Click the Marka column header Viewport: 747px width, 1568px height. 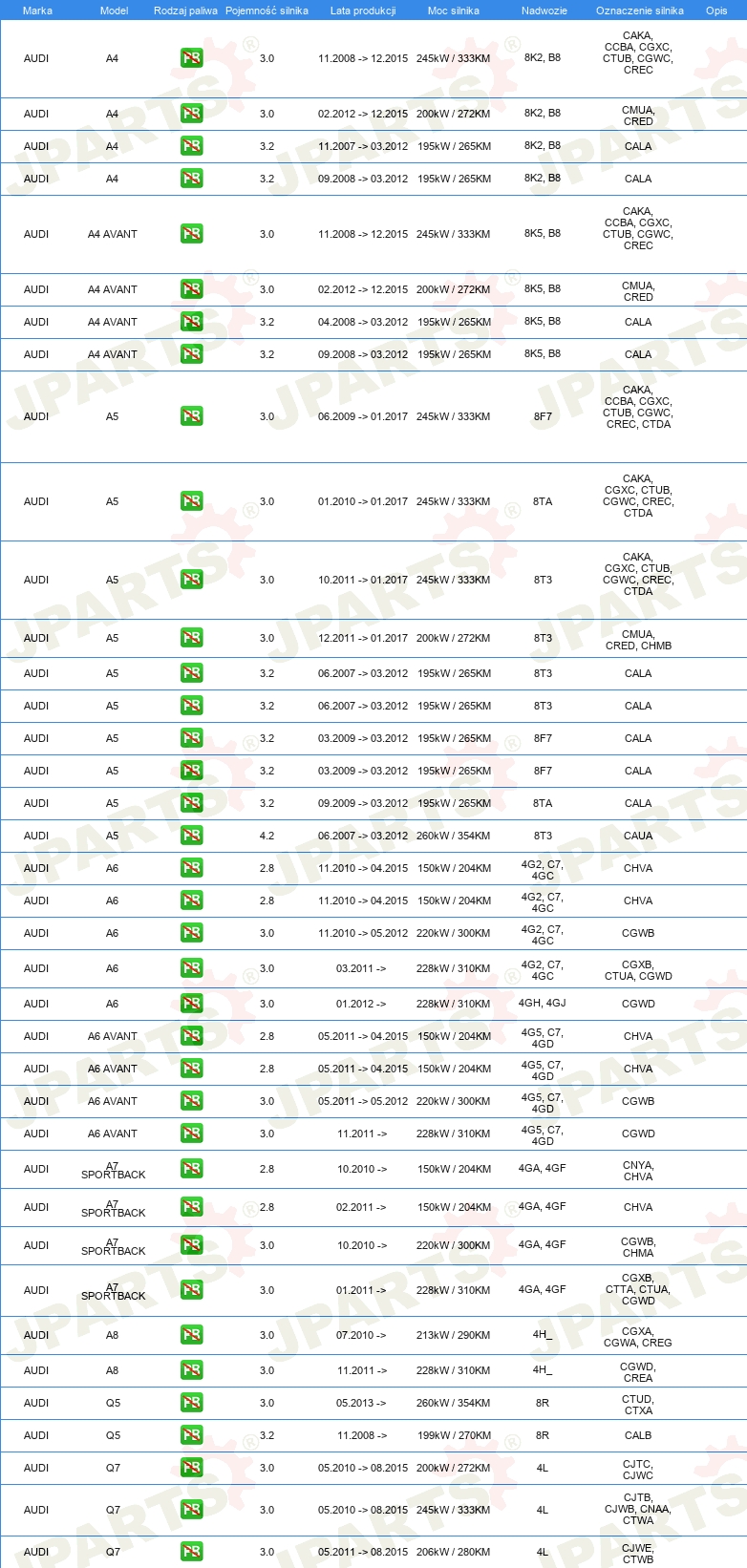tap(37, 11)
